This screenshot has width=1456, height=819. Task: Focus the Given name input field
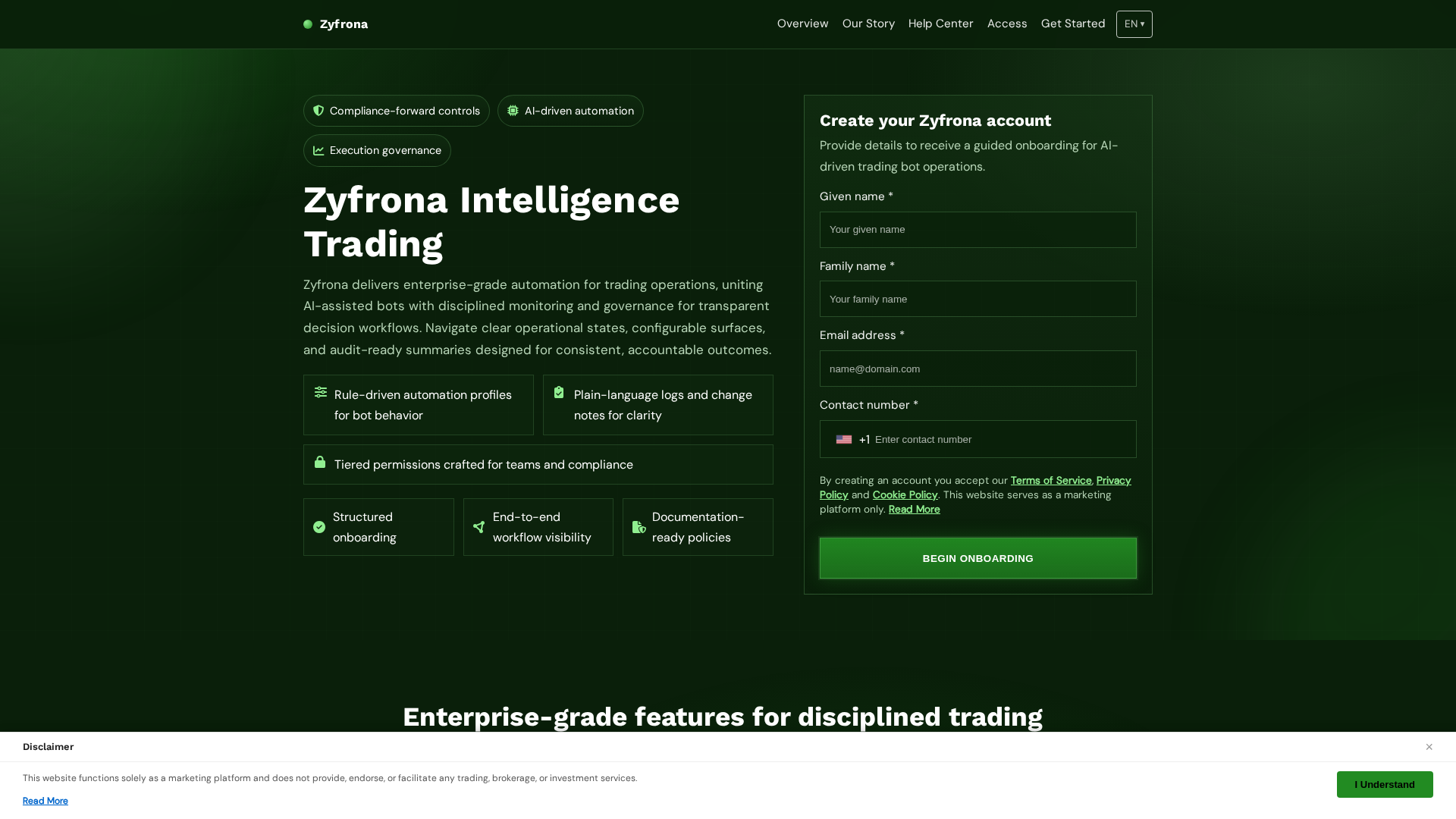(x=978, y=230)
